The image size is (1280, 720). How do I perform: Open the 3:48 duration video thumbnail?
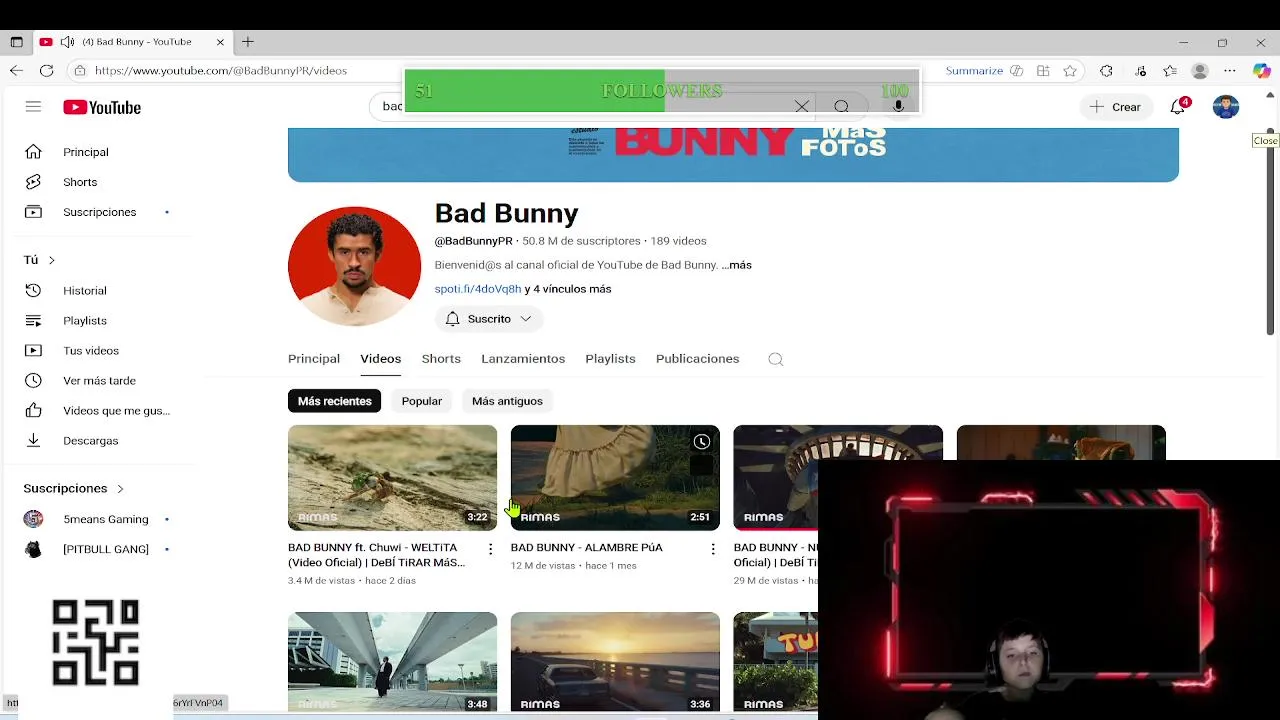[392, 662]
